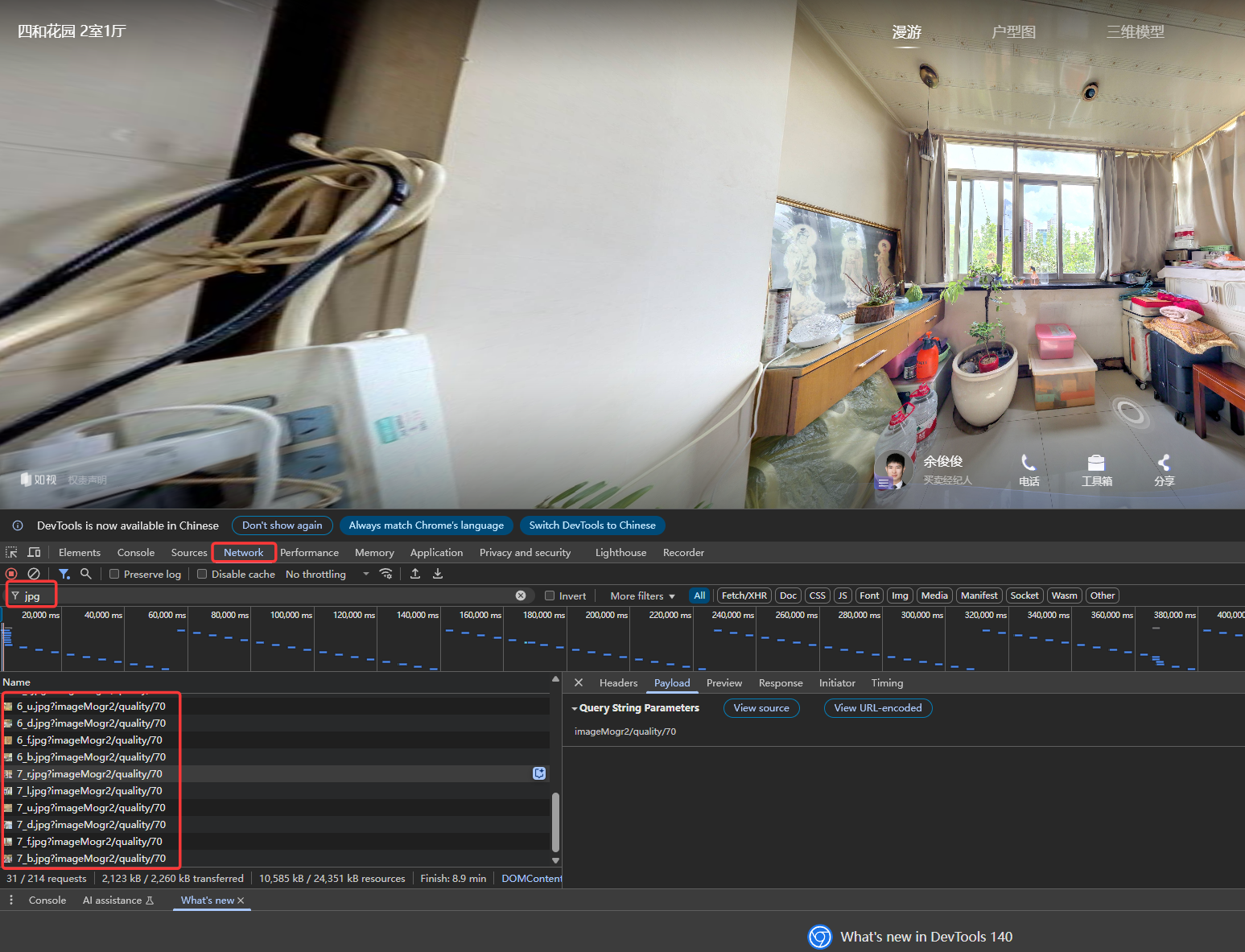This screenshot has width=1245, height=952.
Task: Check the Disable cache option
Action: point(202,574)
